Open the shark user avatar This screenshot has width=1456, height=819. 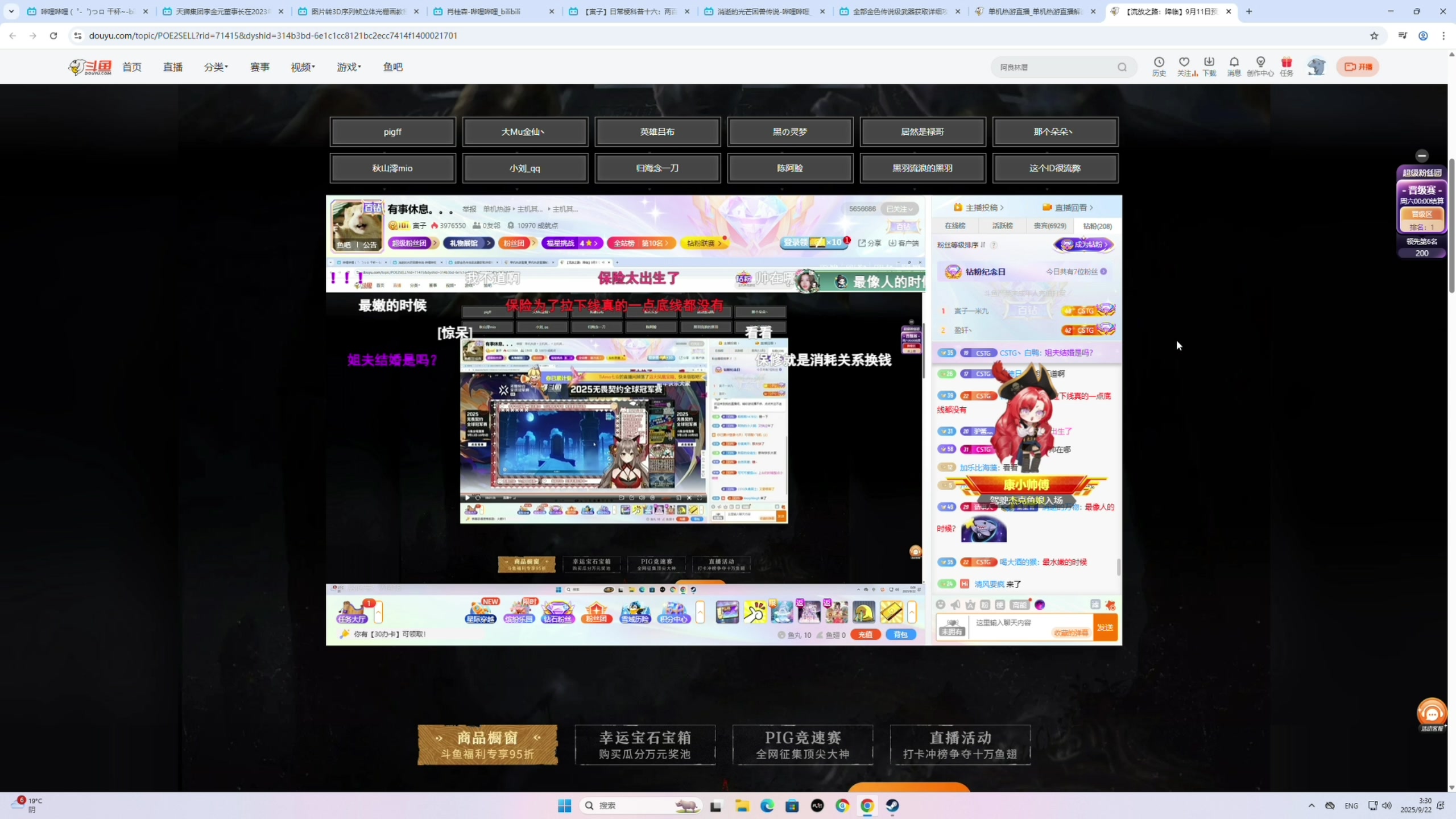[1316, 67]
